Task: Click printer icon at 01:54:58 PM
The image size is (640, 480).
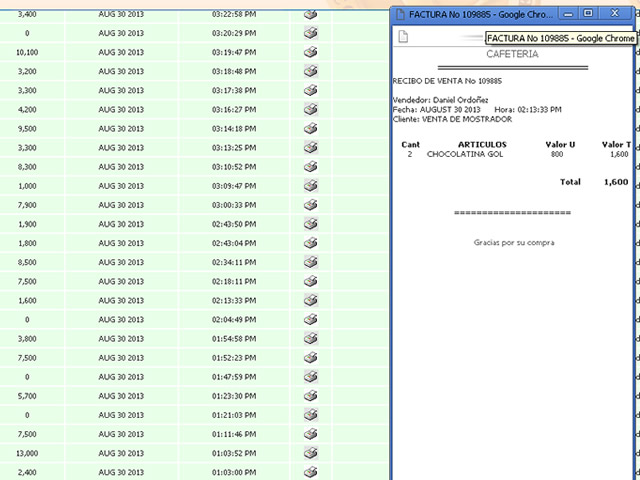Action: pyautogui.click(x=311, y=338)
